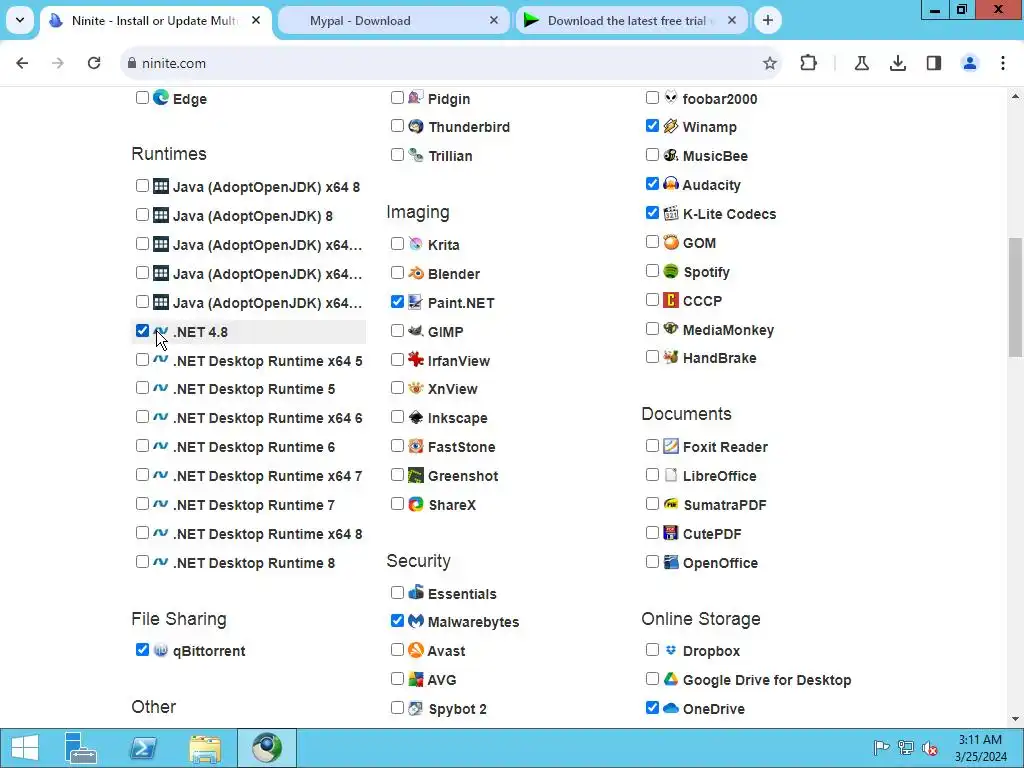Click the K-Lite Codecs icon
The image size is (1024, 768).
tap(671, 213)
